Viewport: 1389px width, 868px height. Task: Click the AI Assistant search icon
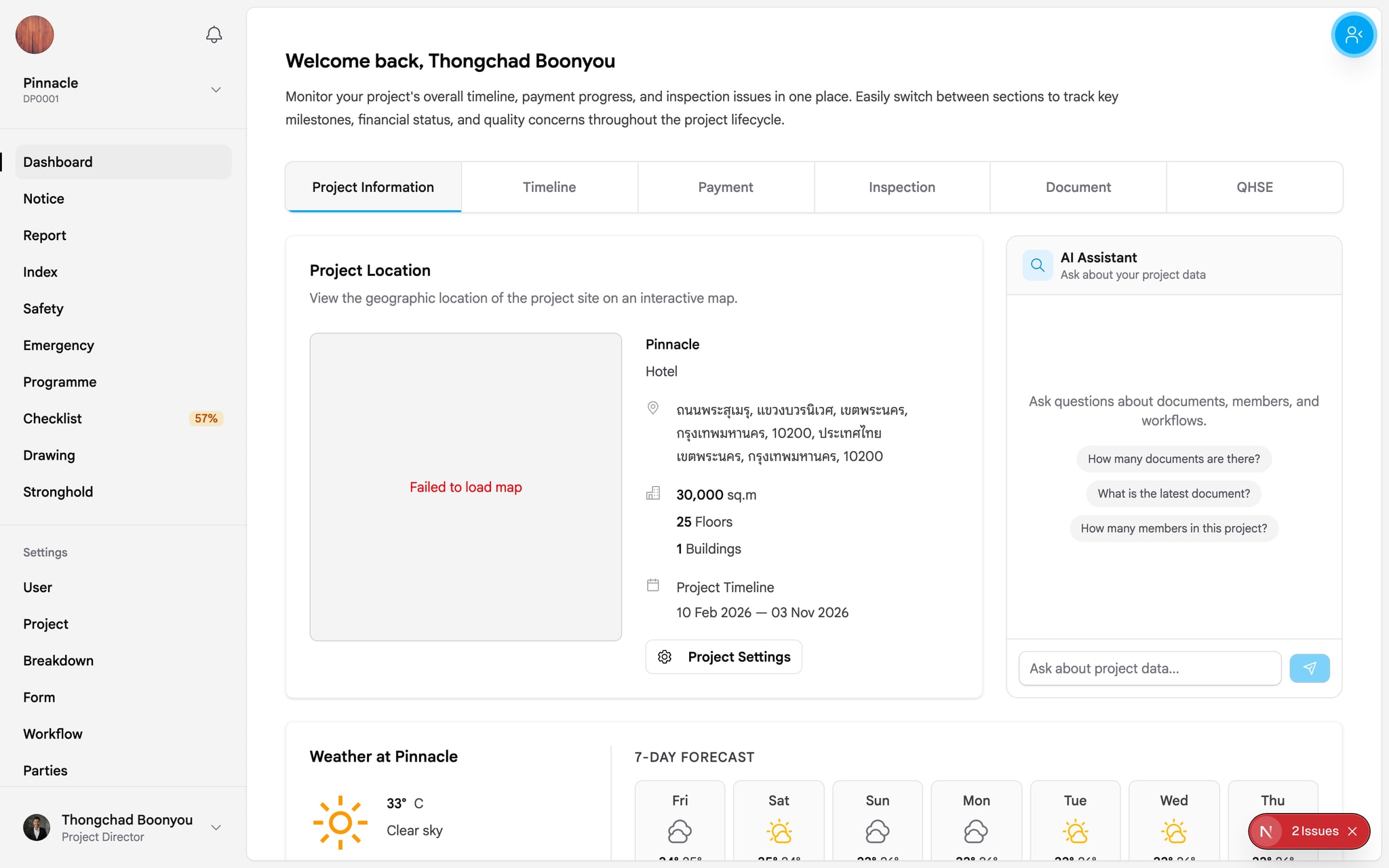(x=1037, y=265)
